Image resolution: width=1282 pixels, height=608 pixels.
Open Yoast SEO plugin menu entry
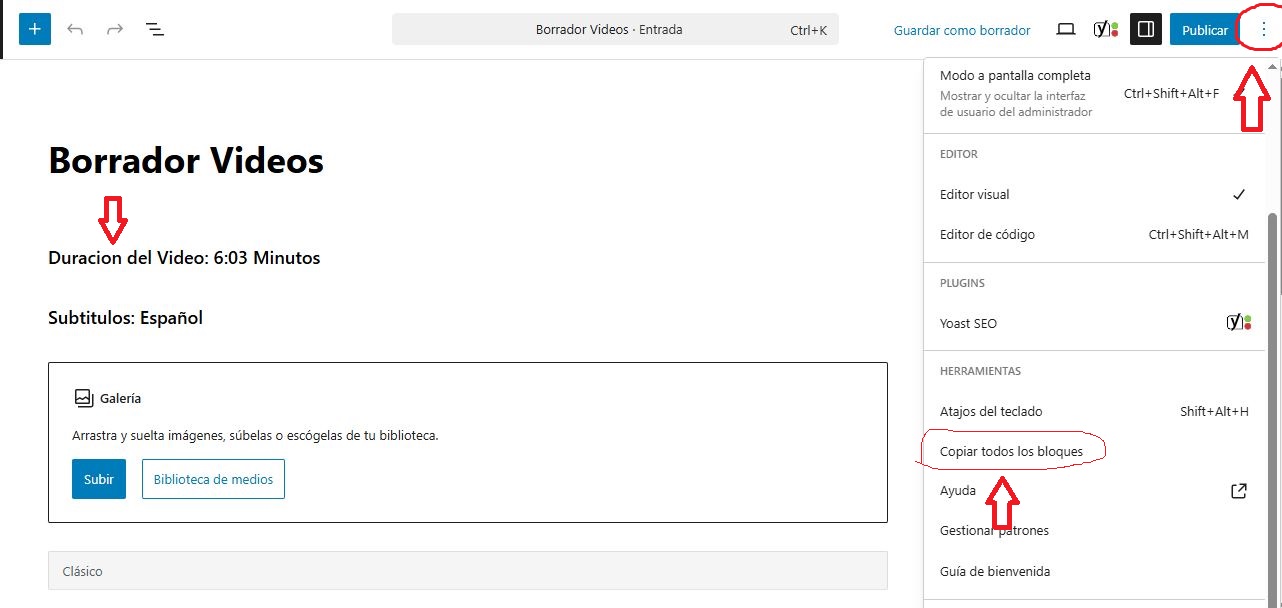click(968, 323)
